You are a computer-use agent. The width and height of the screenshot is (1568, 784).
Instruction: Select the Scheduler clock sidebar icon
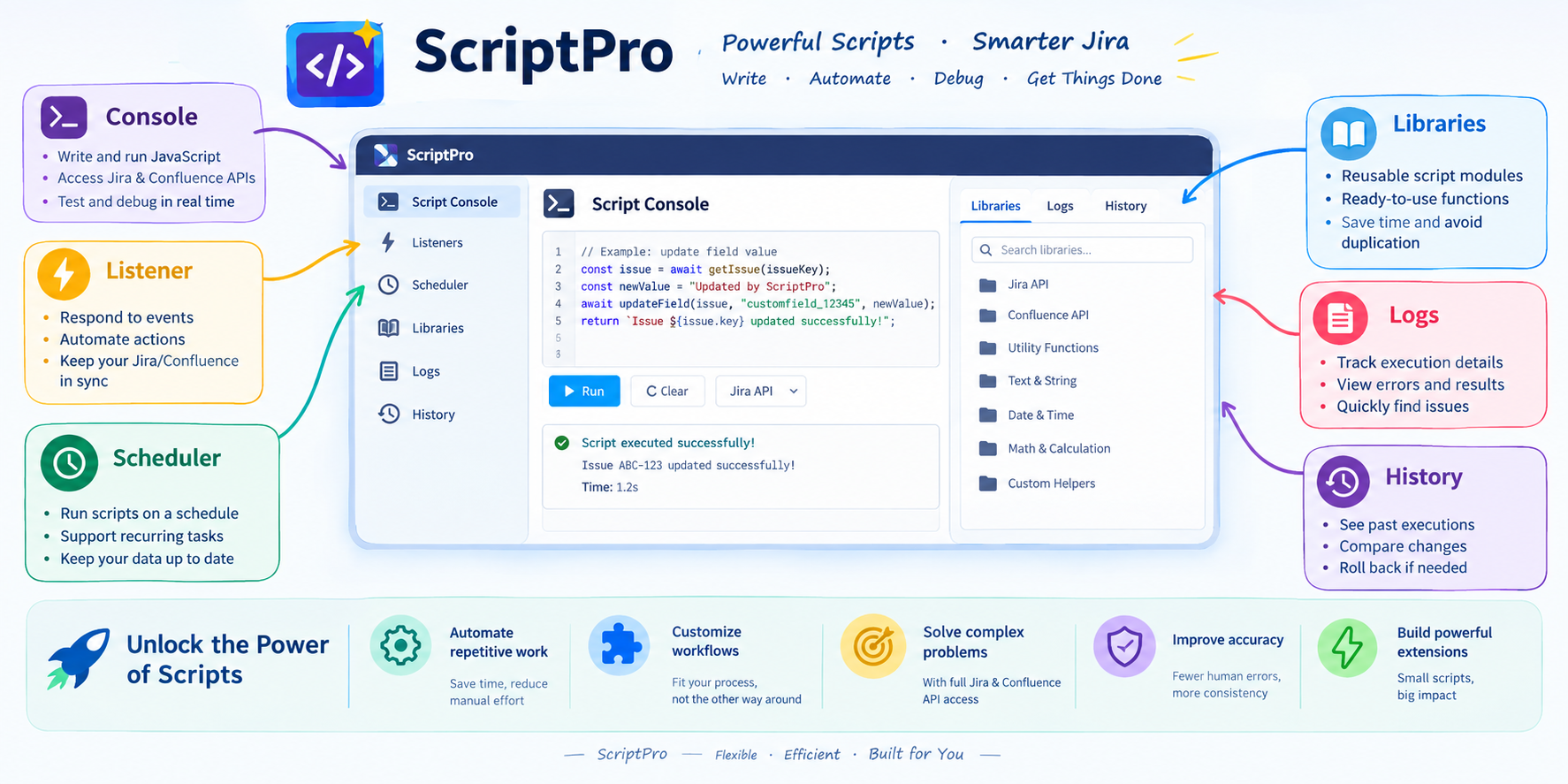point(388,285)
